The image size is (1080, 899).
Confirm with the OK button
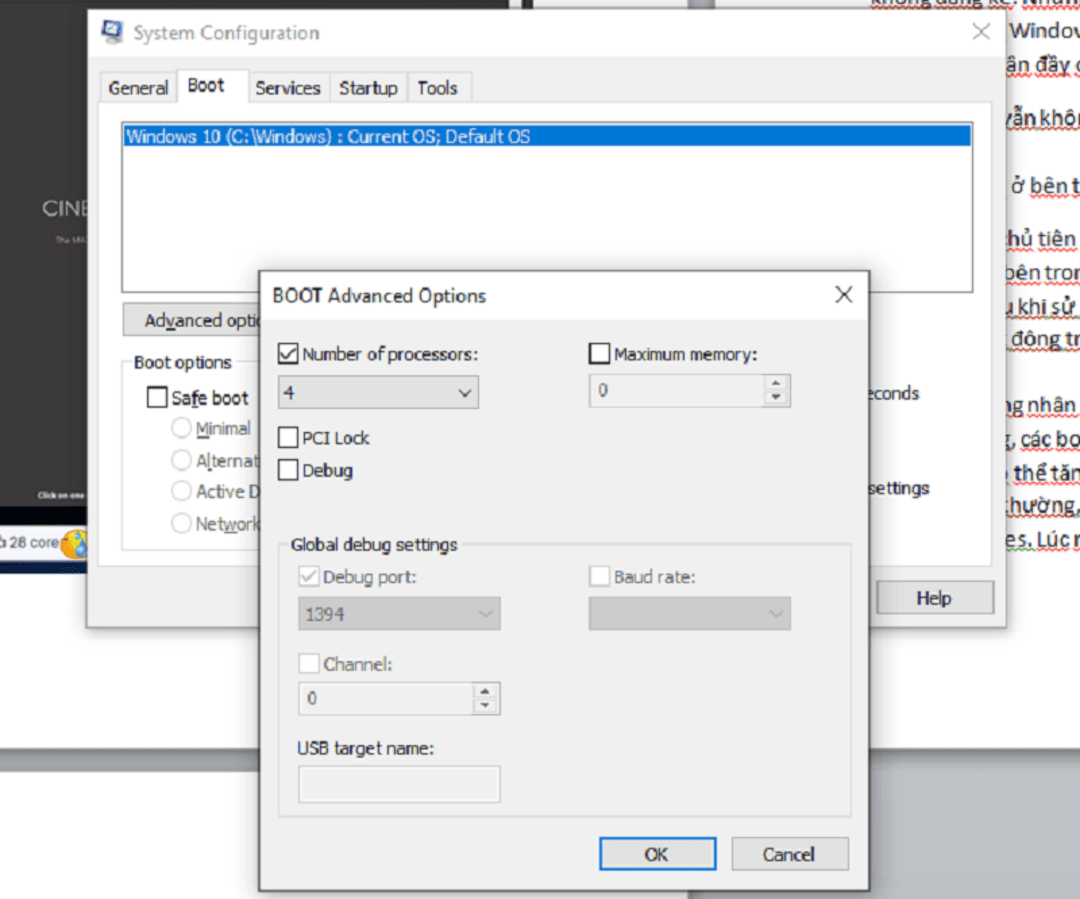point(657,854)
